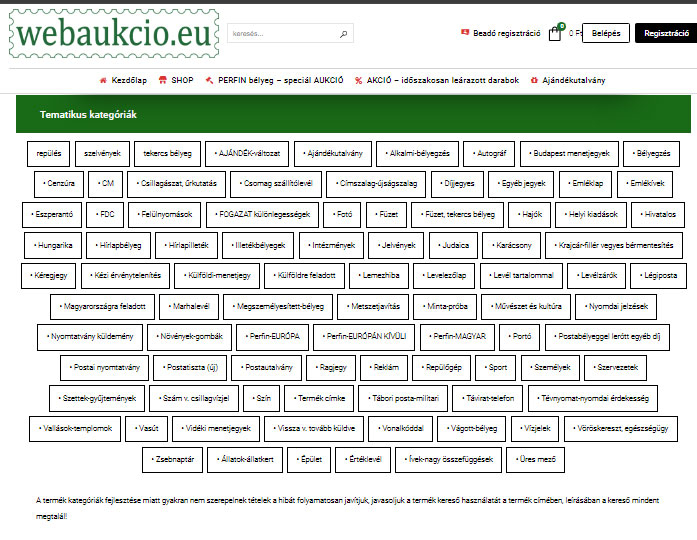Click the Beadó regisztráció flag icon
Screen dimensions: 697x540
(465, 32)
